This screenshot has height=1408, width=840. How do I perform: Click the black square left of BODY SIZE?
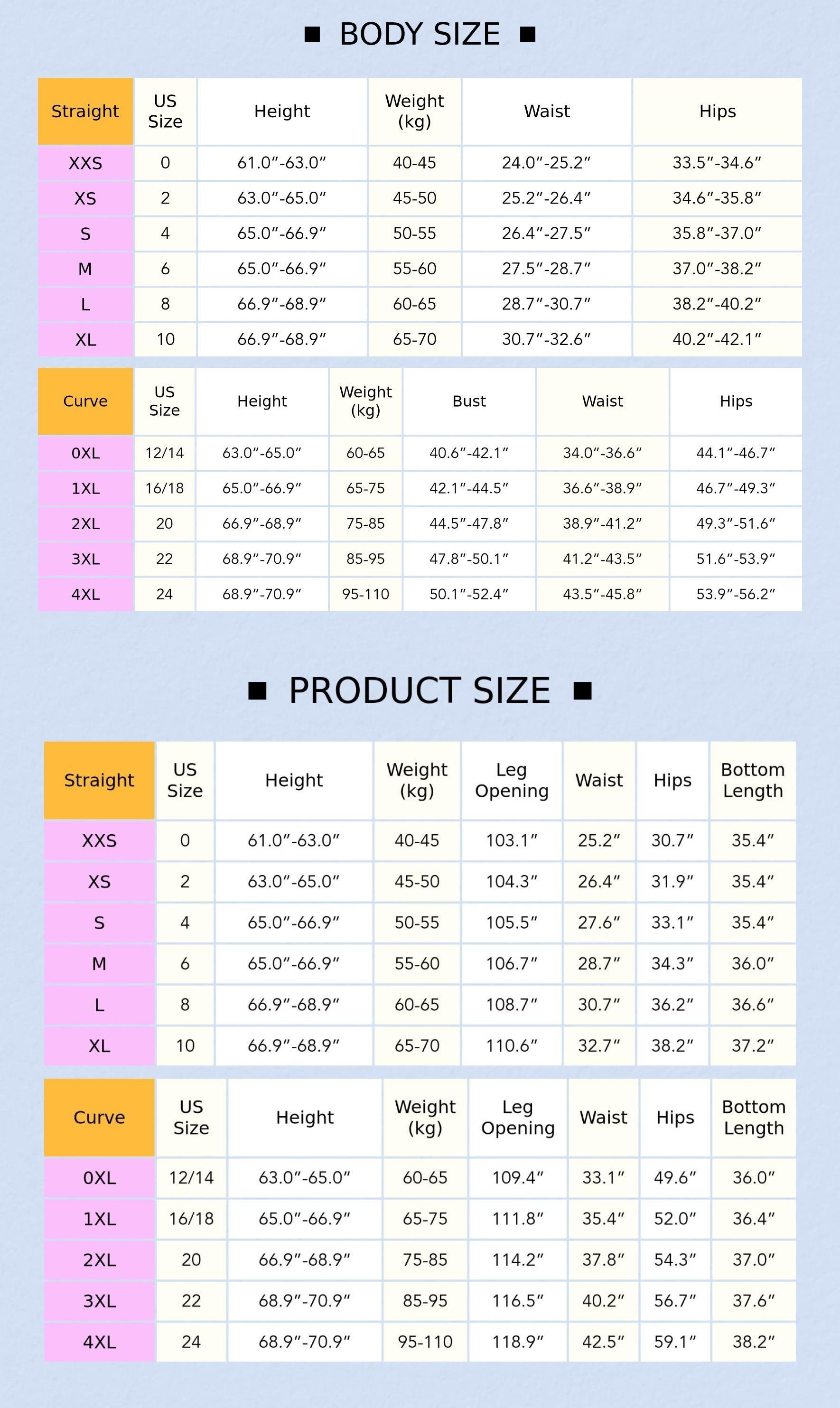pos(312,35)
